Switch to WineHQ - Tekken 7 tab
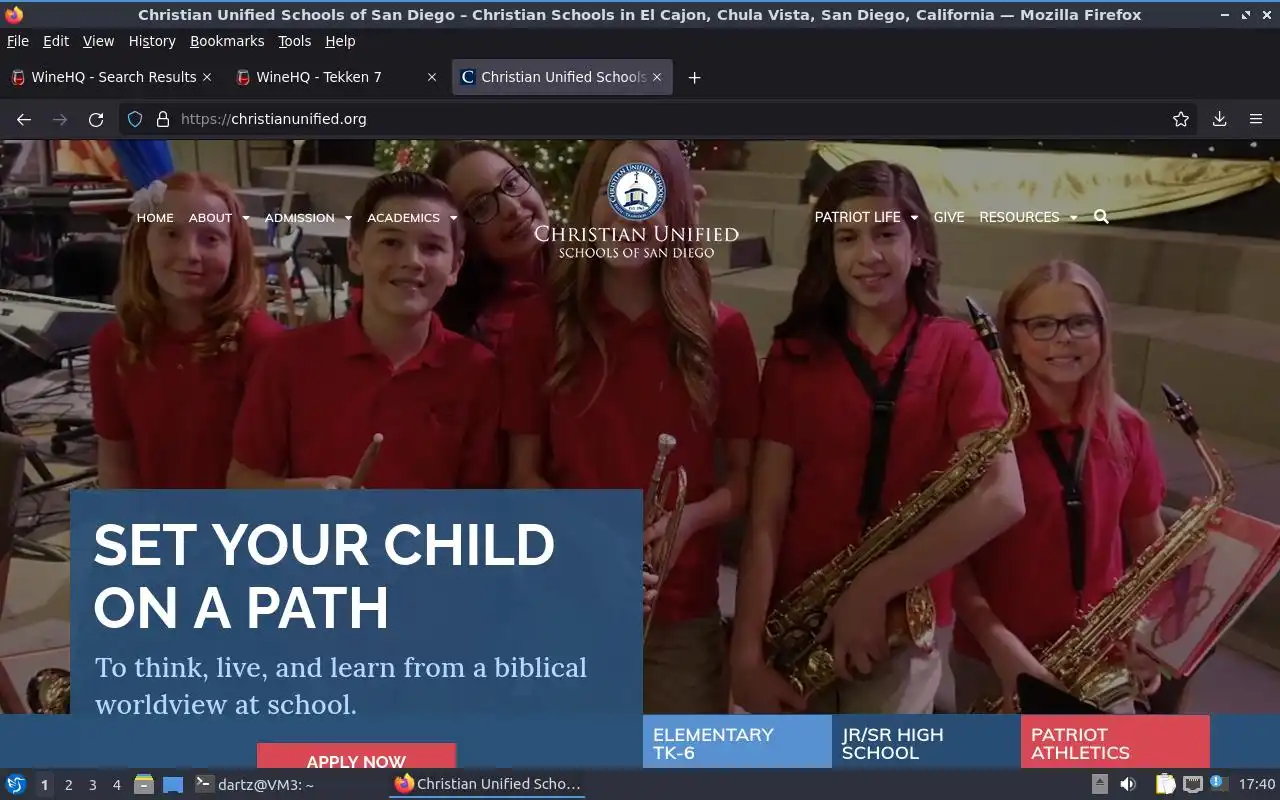The height and width of the screenshot is (800, 1280). pos(335,77)
